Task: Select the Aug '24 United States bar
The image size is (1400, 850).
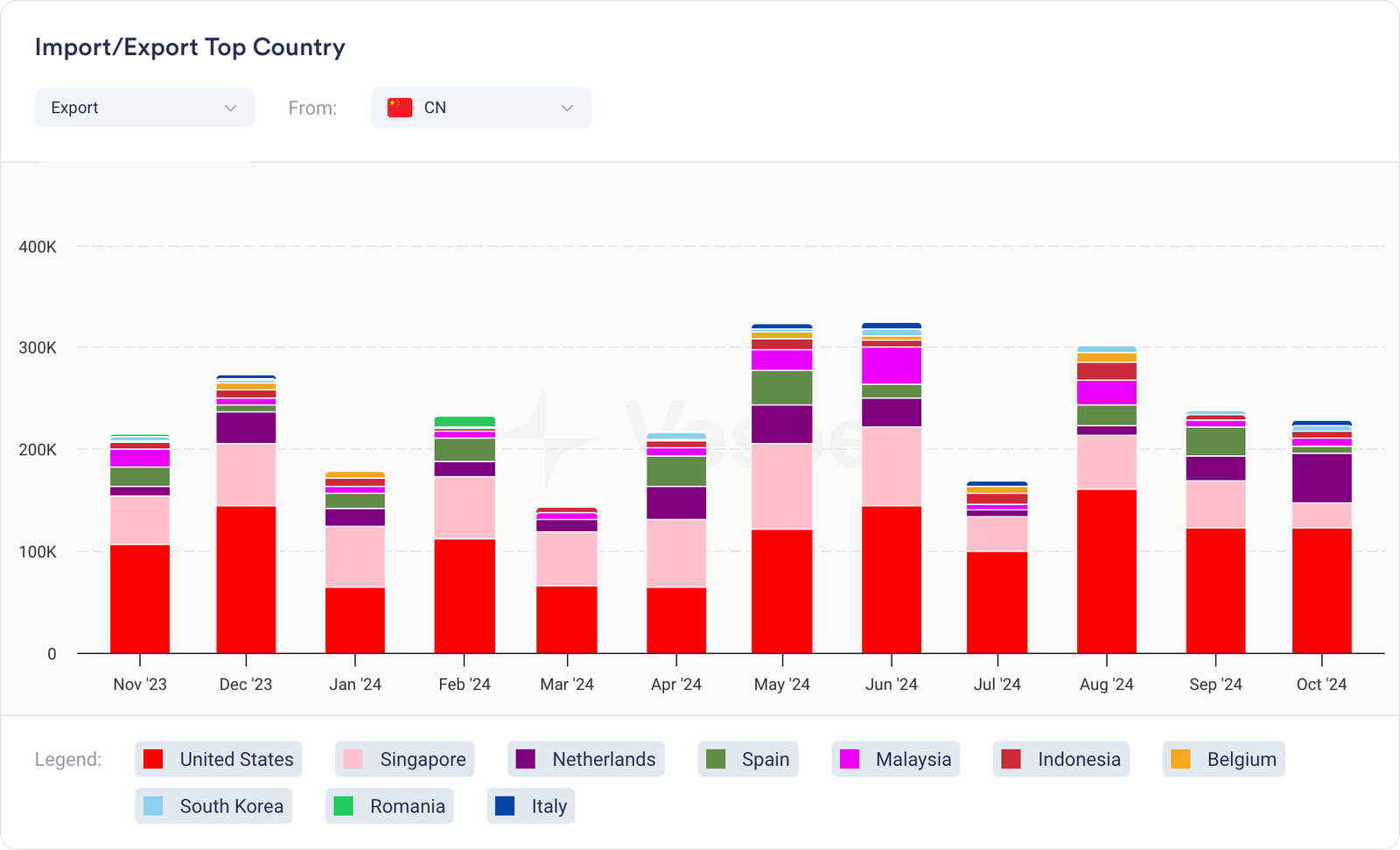Action: pos(1107,571)
